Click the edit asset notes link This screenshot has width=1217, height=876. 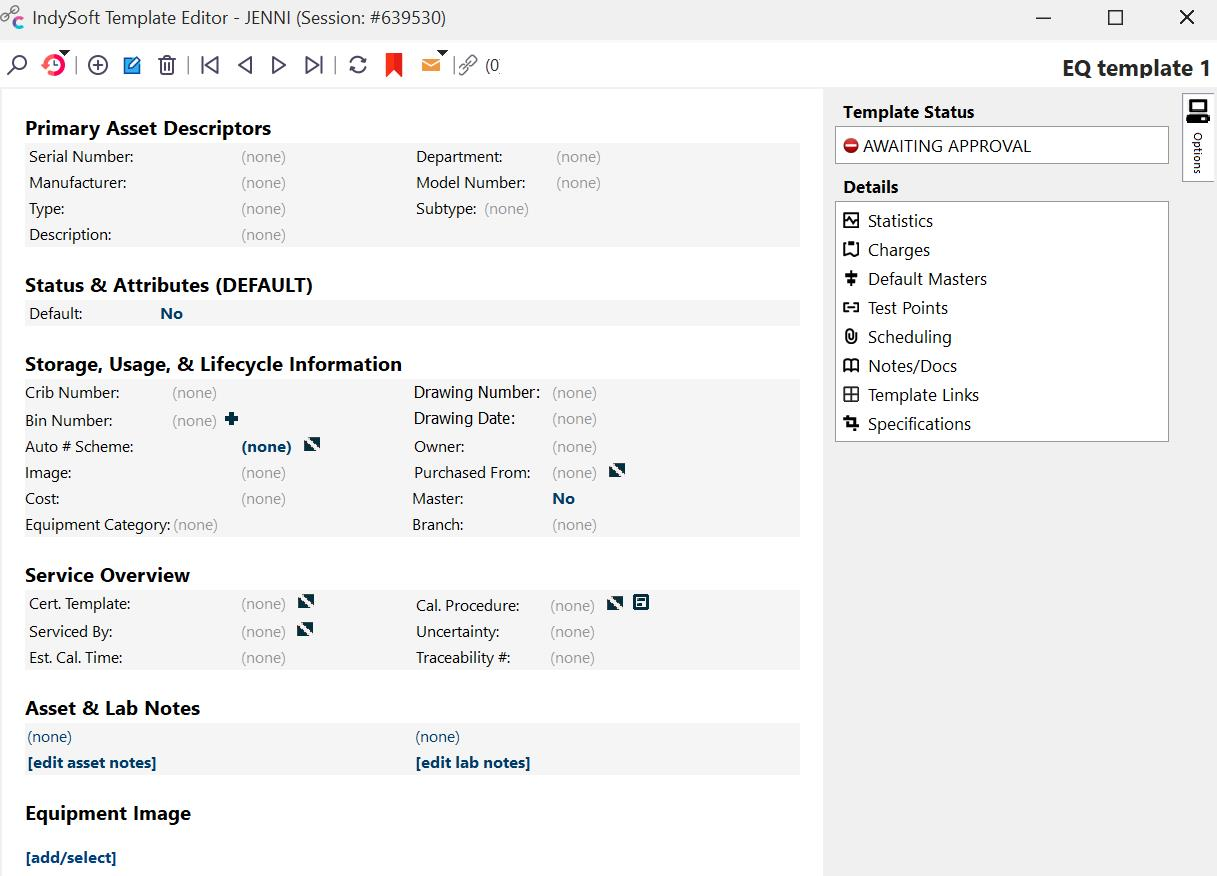tap(92, 762)
